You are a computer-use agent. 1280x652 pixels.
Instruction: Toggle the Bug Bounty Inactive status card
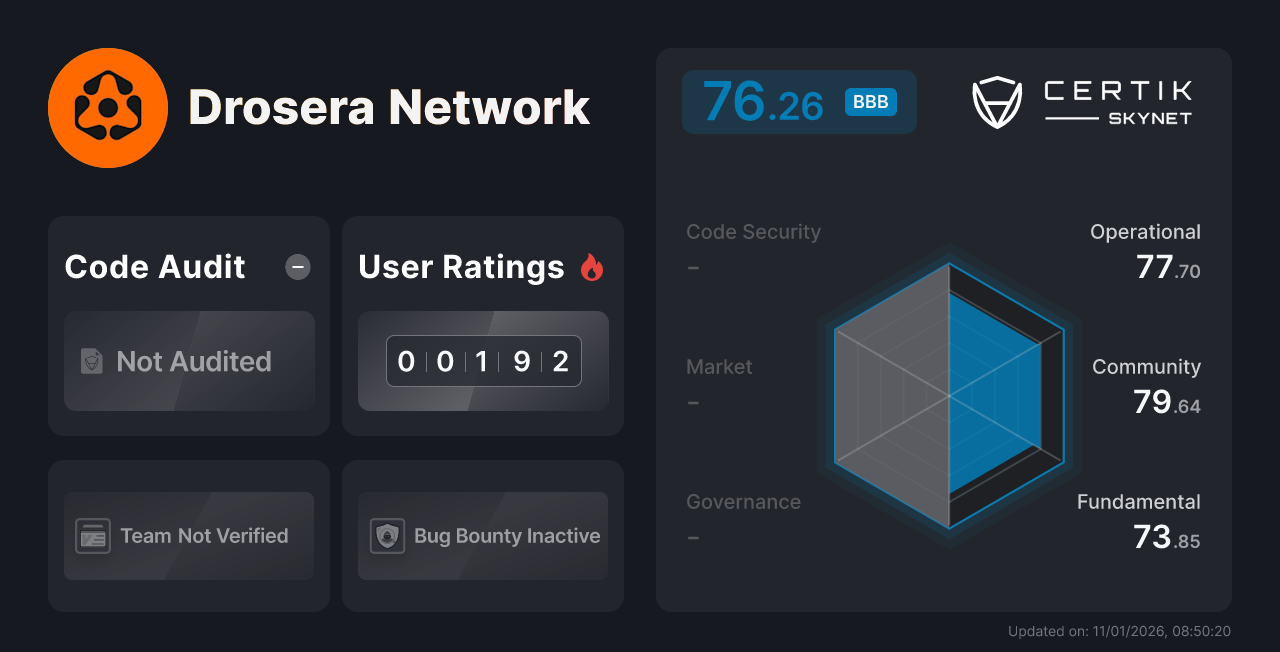click(x=482, y=536)
